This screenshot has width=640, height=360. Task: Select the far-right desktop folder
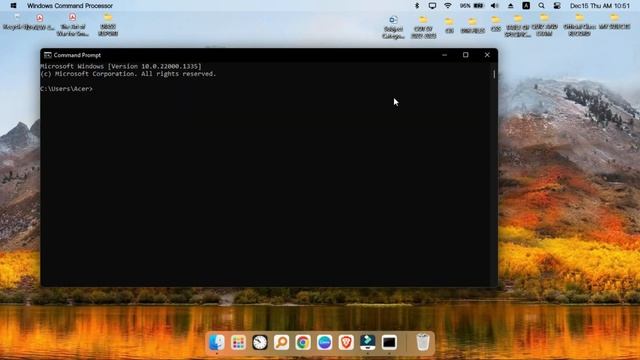(x=614, y=21)
